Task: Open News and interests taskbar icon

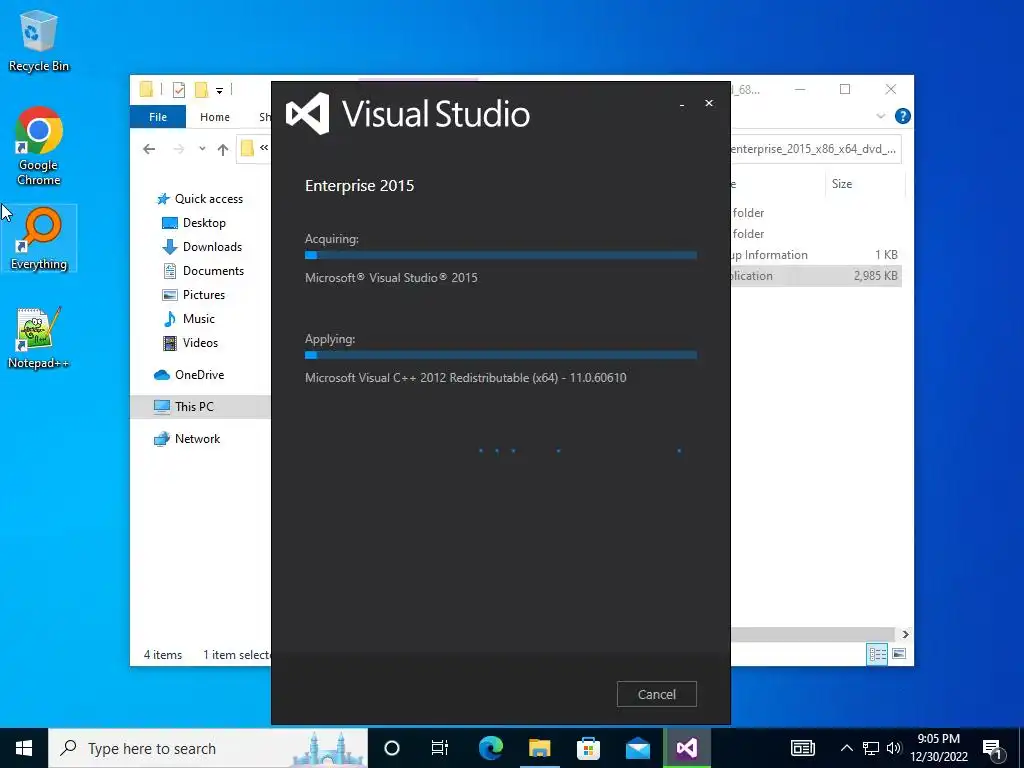Action: tap(803, 748)
